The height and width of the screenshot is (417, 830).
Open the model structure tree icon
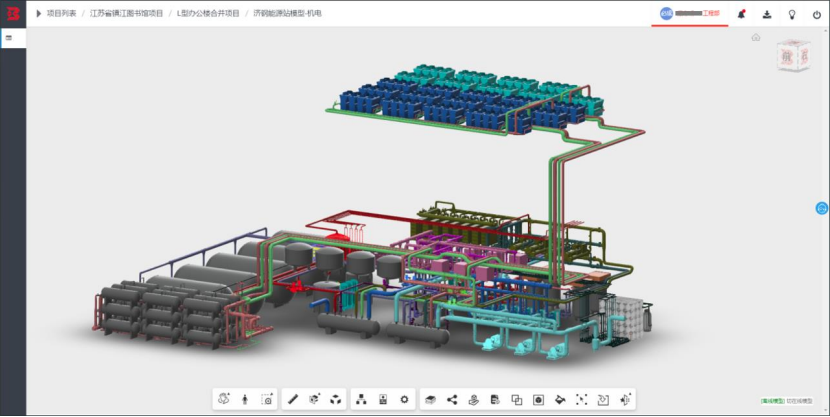[361, 400]
